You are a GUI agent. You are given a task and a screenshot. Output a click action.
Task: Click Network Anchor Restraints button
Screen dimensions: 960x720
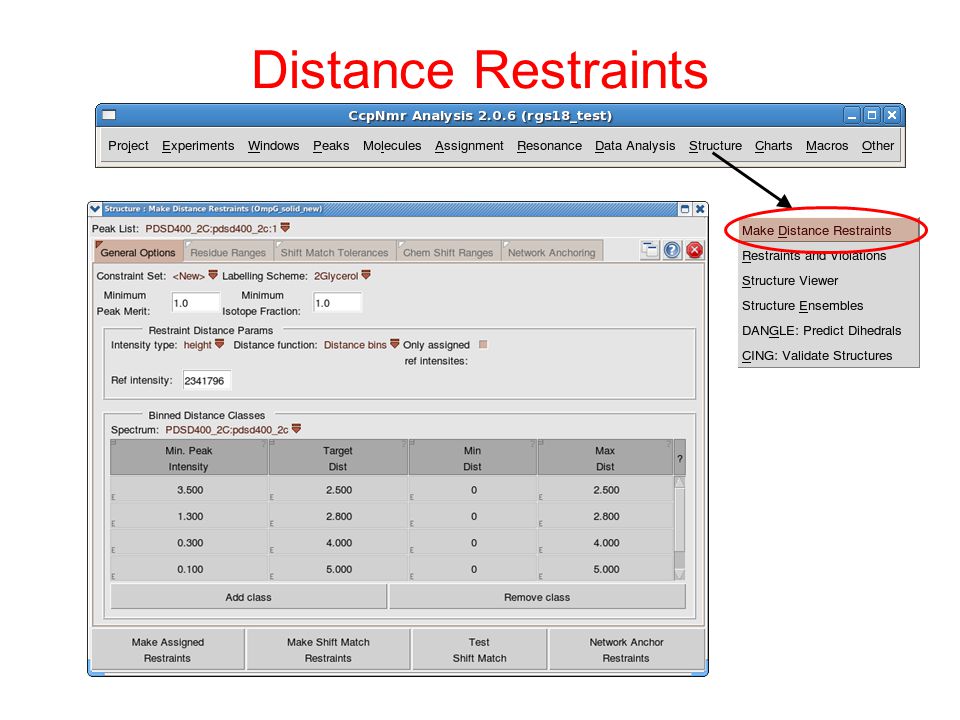(626, 650)
